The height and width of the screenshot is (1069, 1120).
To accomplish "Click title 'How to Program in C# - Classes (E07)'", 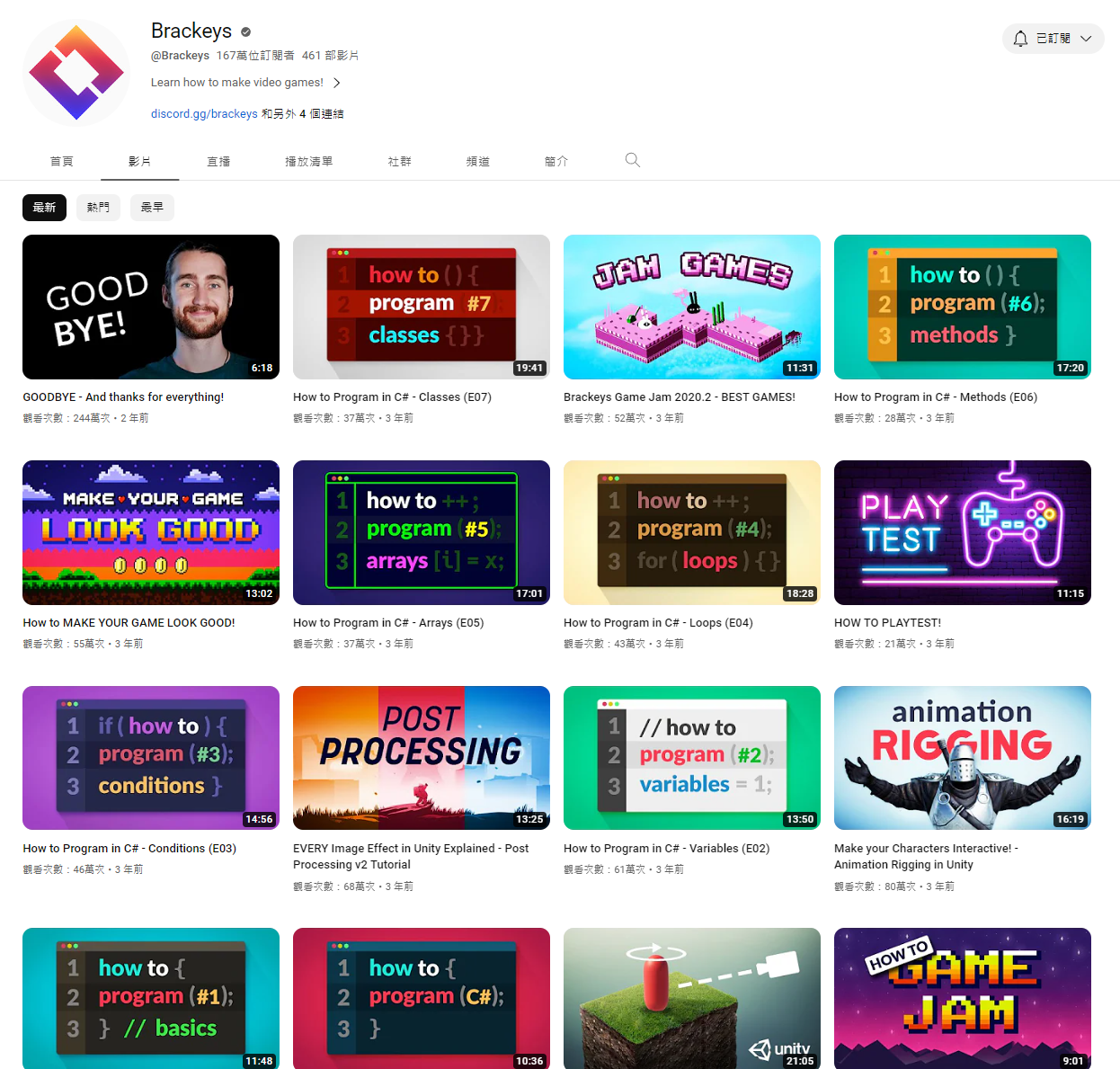I will pos(392,397).
